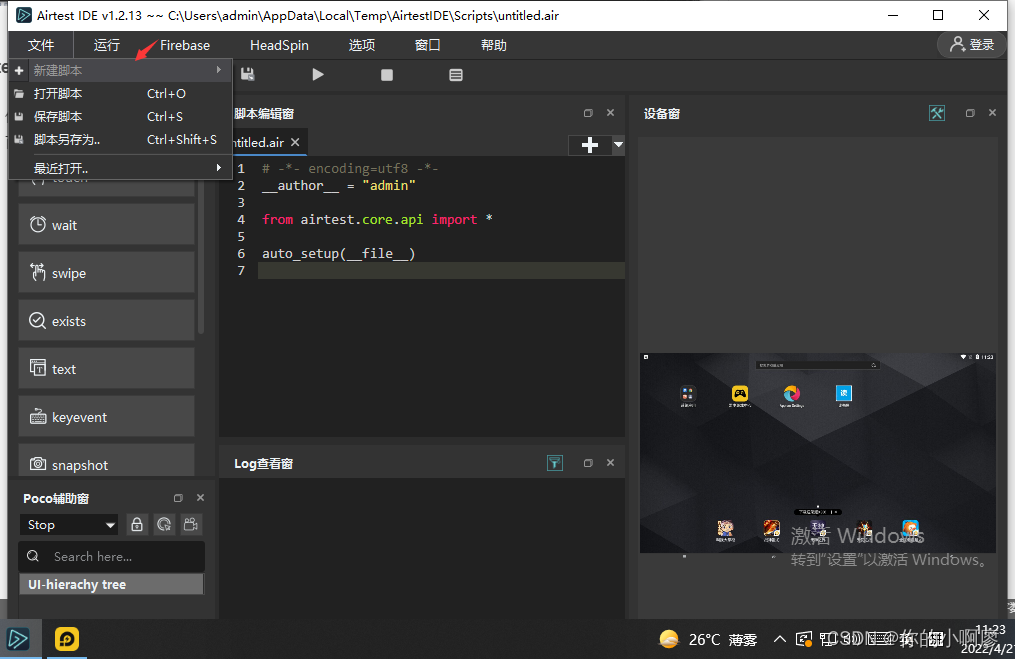1015x659 pixels.
Task: Click the Airtest IDE title bar logo
Action: click(x=24, y=15)
